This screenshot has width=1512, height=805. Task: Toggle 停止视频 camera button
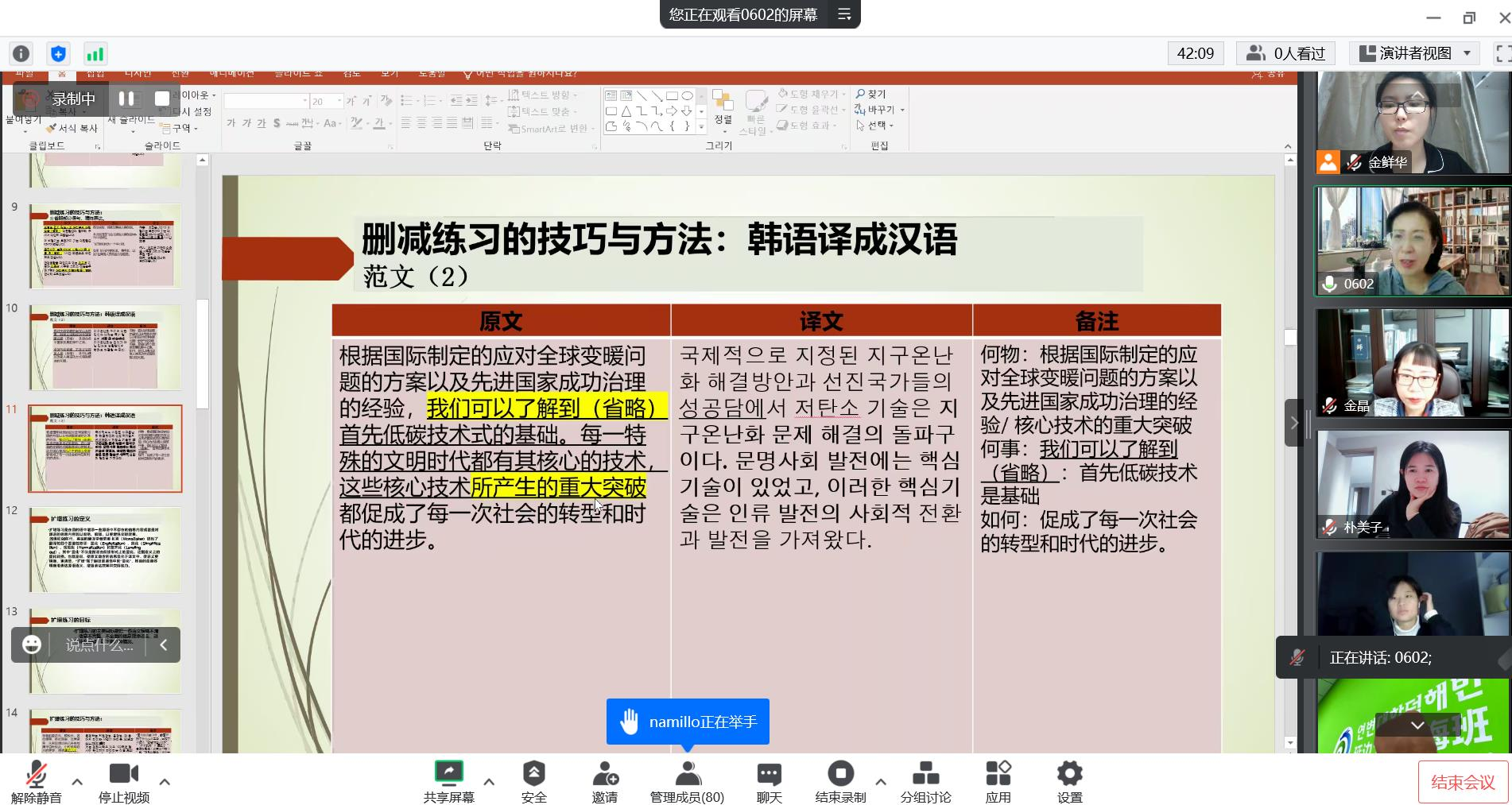pos(123,781)
